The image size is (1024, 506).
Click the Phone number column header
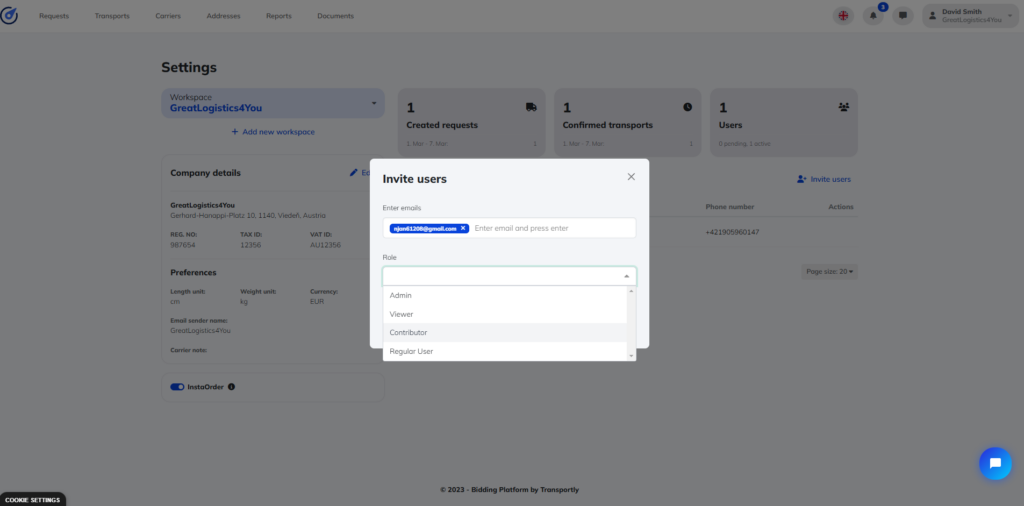click(729, 207)
